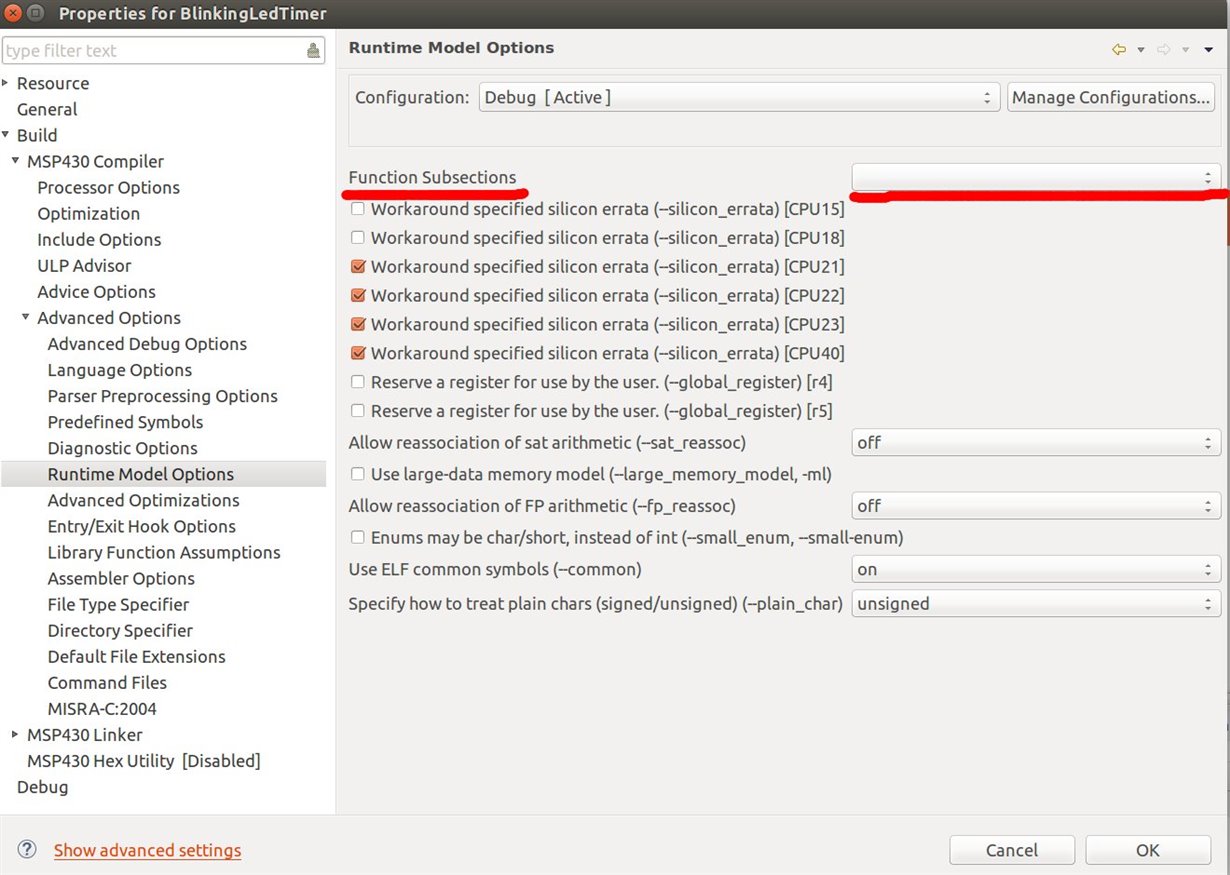Viewport: 1230px width, 875px height.
Task: Expand the Resource tree node
Action: click(x=6, y=83)
